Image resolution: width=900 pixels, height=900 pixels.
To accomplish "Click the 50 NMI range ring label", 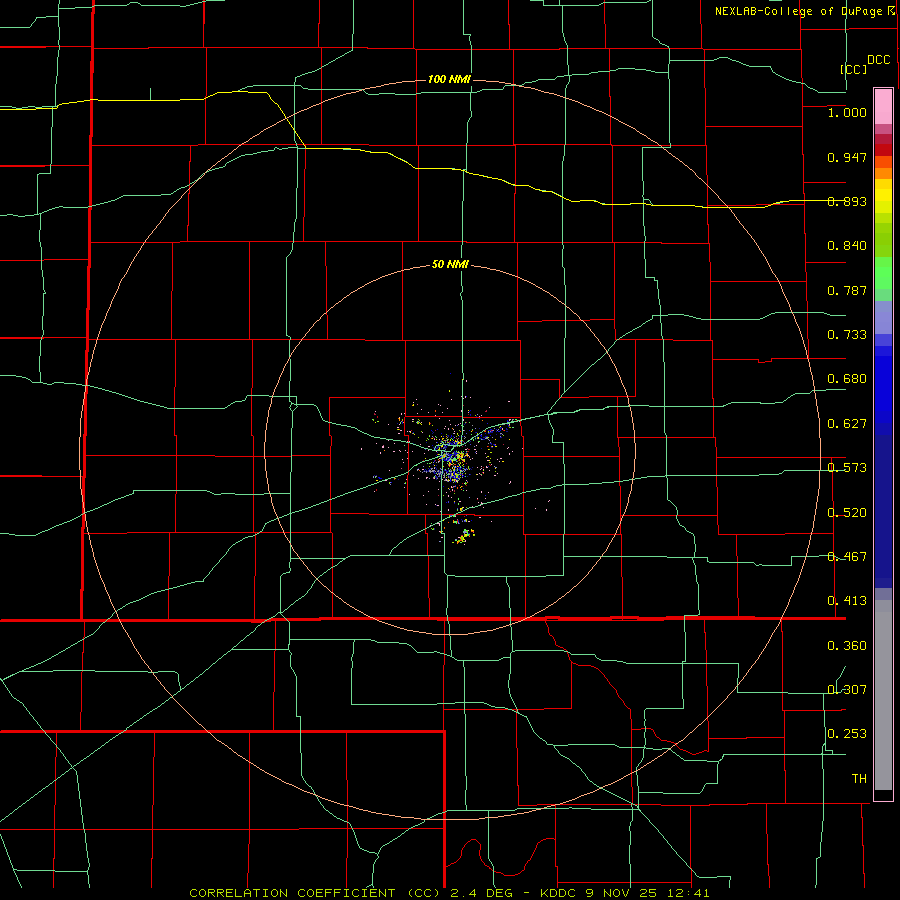I will pos(451,265).
